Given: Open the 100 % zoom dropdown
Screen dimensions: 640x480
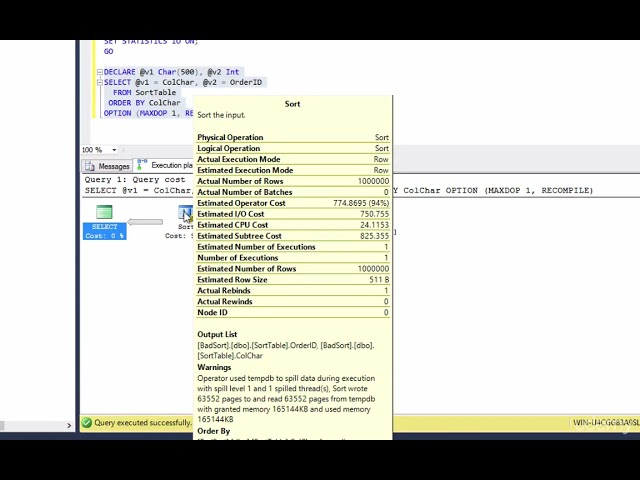Looking at the screenshot, I should pyautogui.click(x=114, y=150).
